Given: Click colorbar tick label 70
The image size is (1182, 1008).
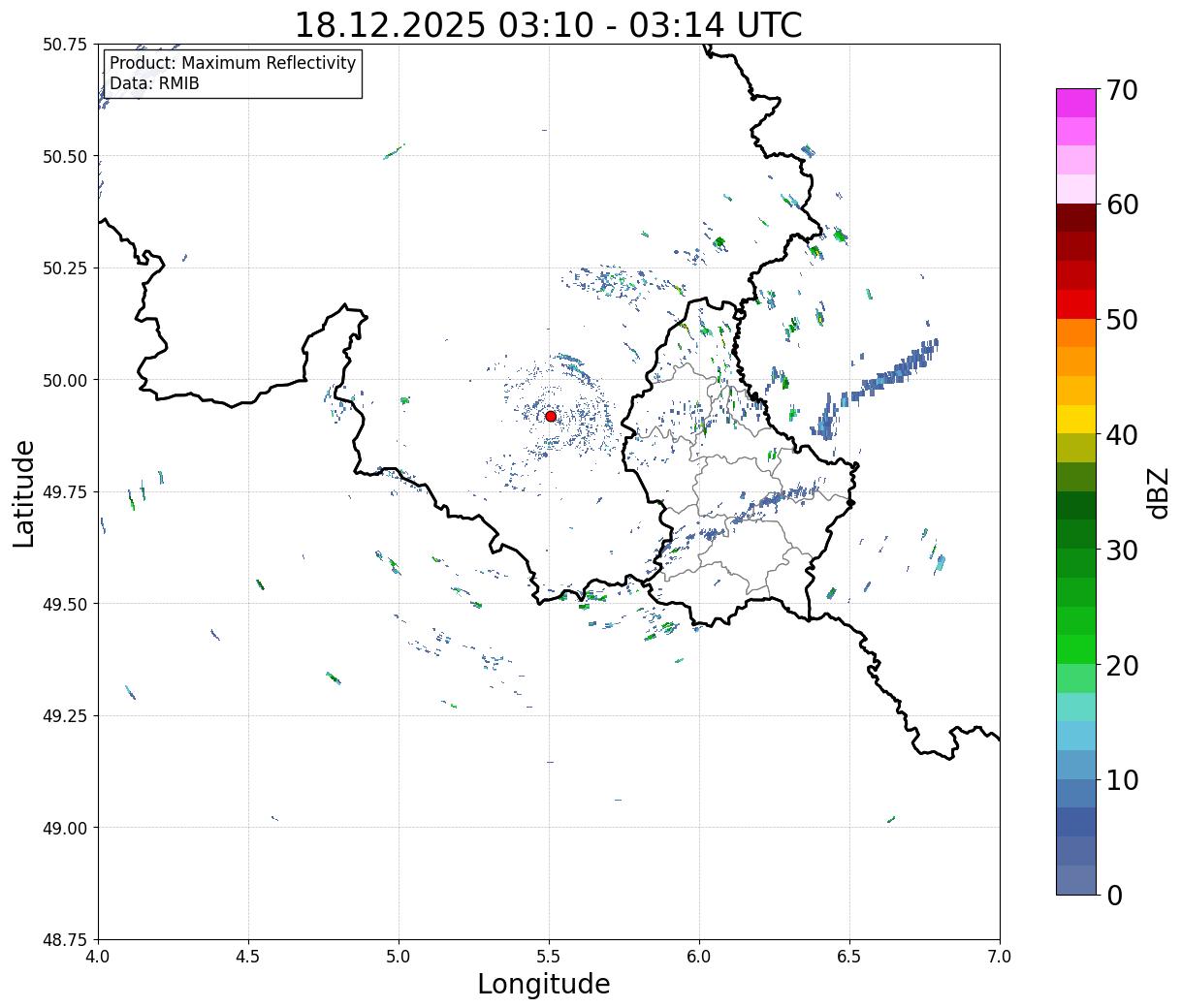Looking at the screenshot, I should (x=1121, y=90).
